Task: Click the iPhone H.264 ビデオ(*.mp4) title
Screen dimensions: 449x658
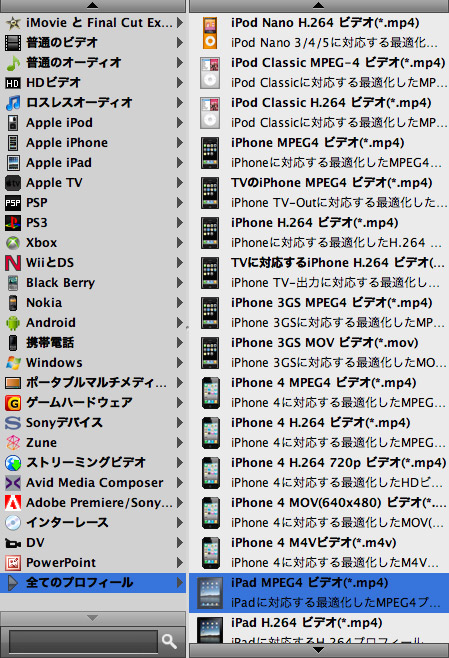Action: pos(314,223)
